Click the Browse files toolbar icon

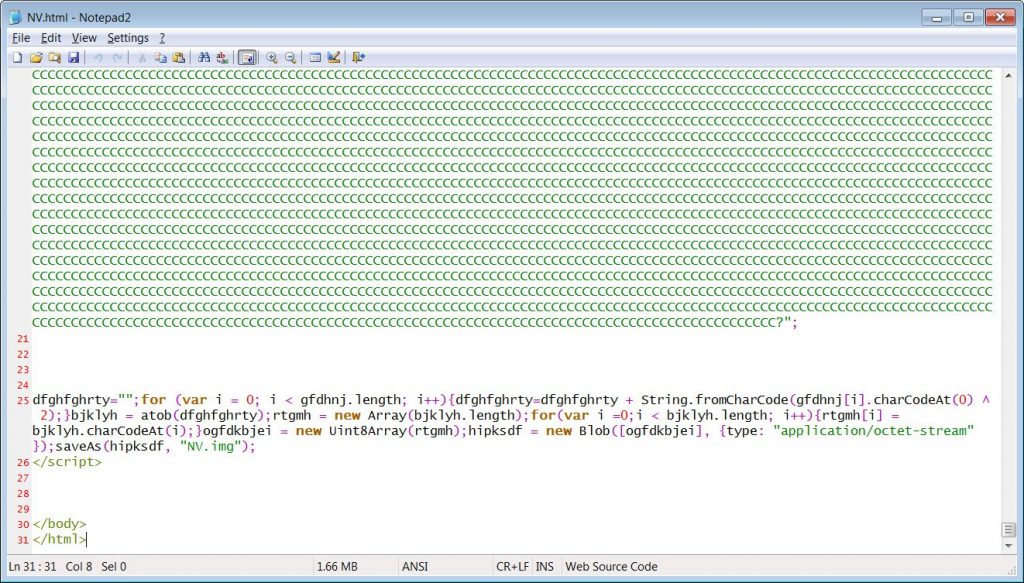click(55, 57)
